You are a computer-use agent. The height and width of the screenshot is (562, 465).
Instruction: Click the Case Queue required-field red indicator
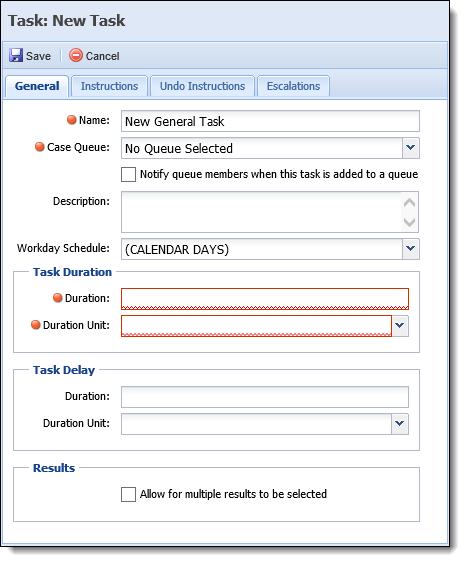click(39, 147)
